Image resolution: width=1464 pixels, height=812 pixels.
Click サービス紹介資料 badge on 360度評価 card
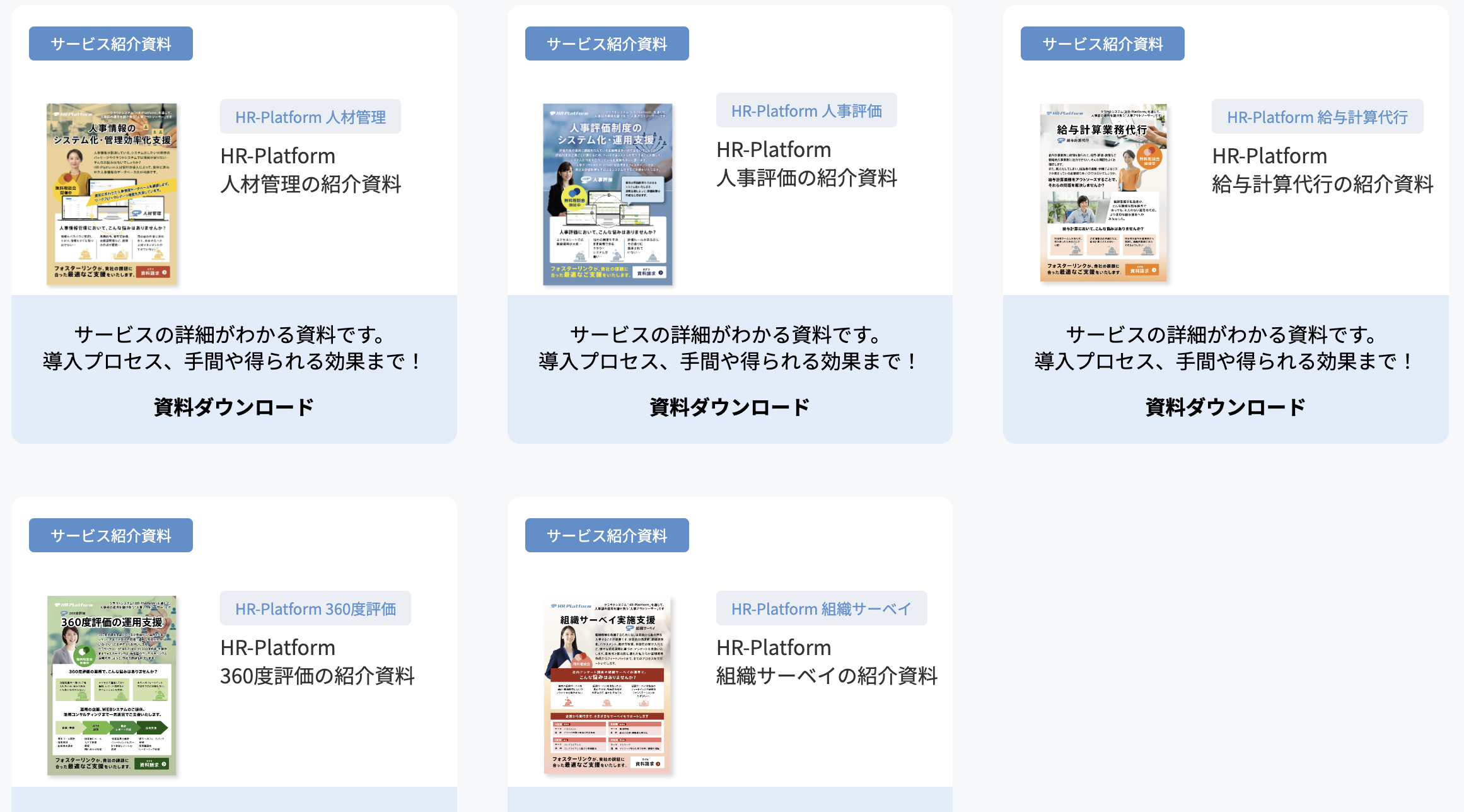coord(111,535)
